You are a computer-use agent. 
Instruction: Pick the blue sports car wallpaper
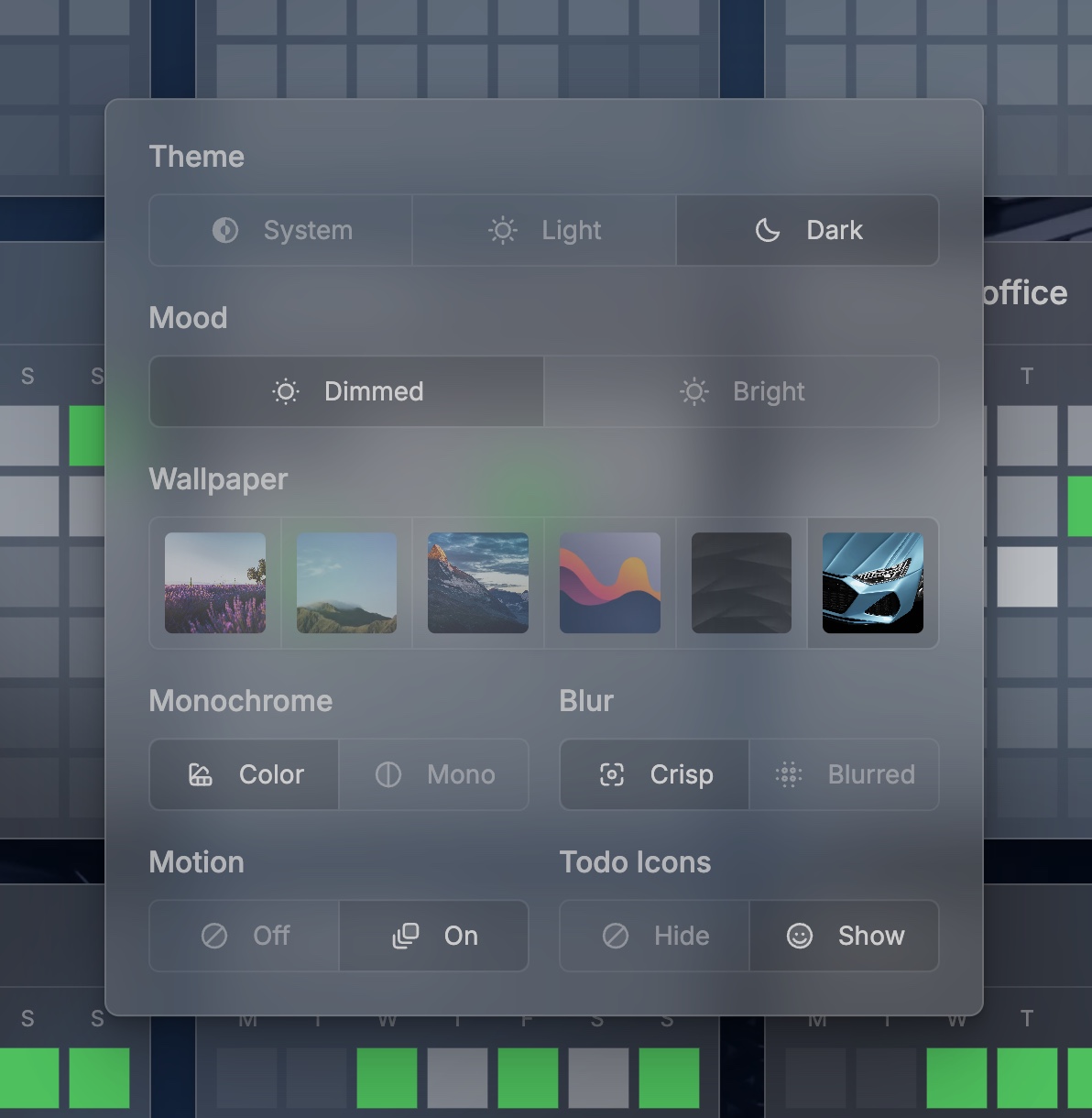click(x=873, y=583)
